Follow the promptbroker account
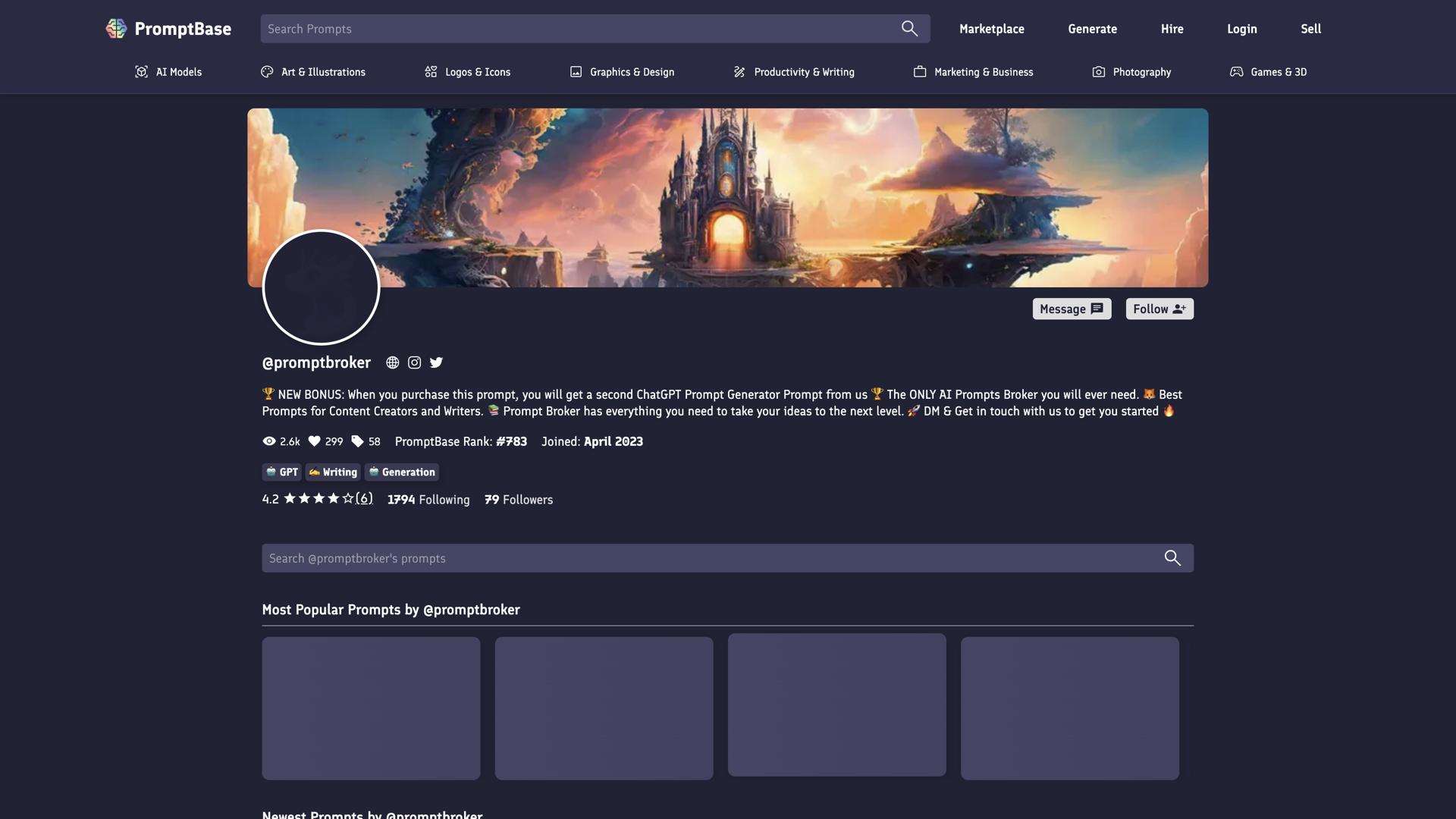Viewport: 1456px width, 819px height. tap(1159, 309)
